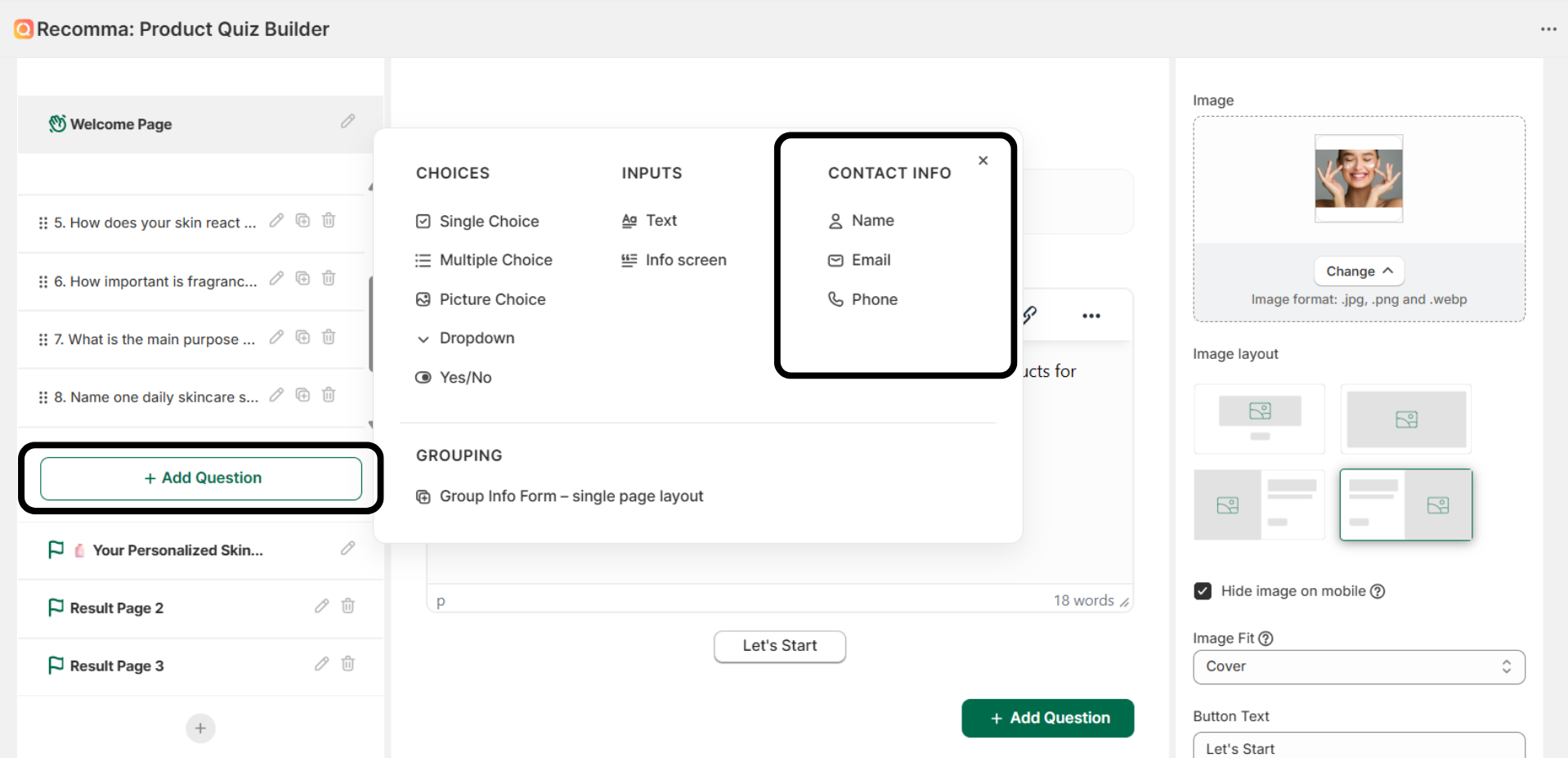This screenshot has height=758, width=1568.
Task: Duplicate question 5 about skin reaction
Action: tap(302, 221)
